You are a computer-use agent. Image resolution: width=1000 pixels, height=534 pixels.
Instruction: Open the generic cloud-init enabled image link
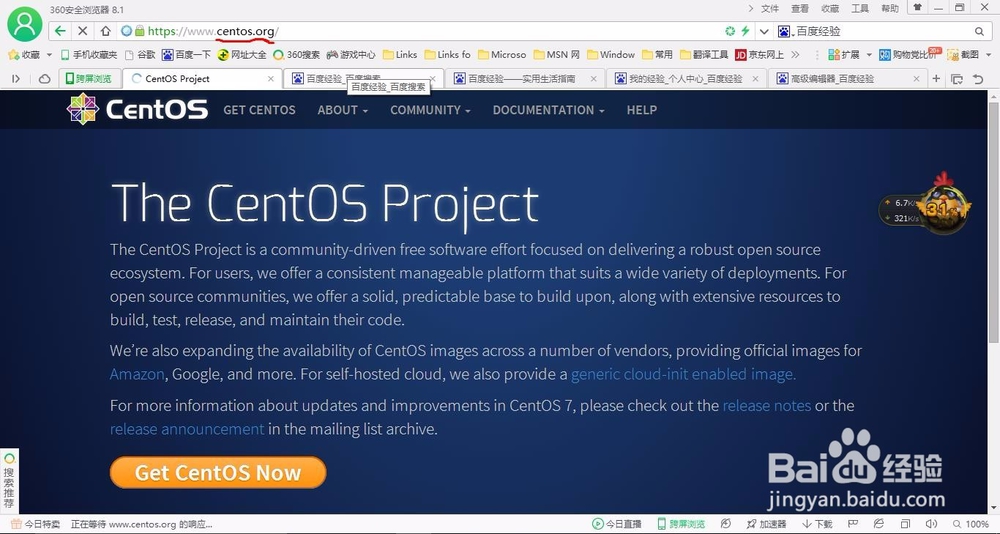[684, 374]
